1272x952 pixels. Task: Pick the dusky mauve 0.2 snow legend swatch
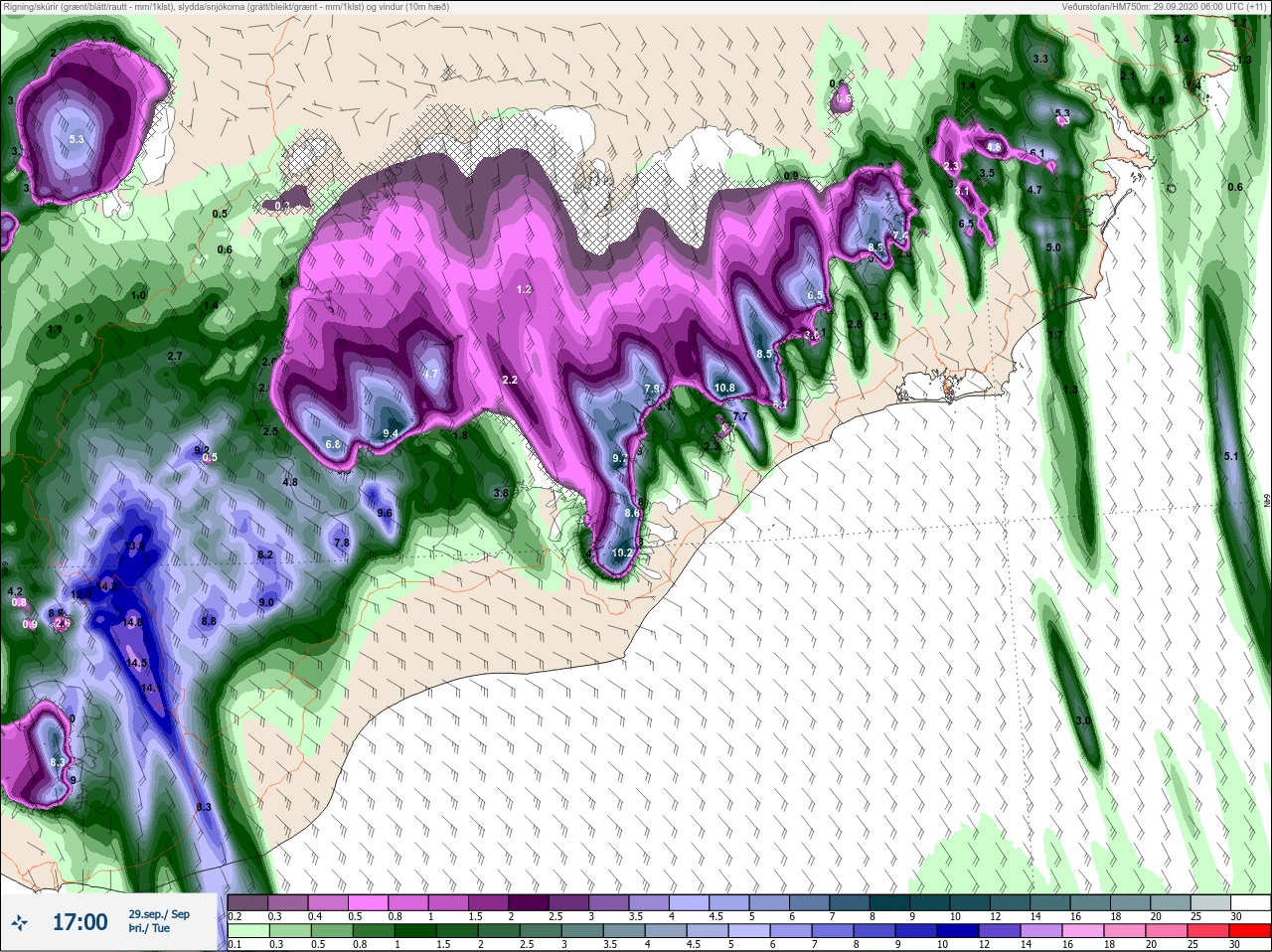point(245,901)
